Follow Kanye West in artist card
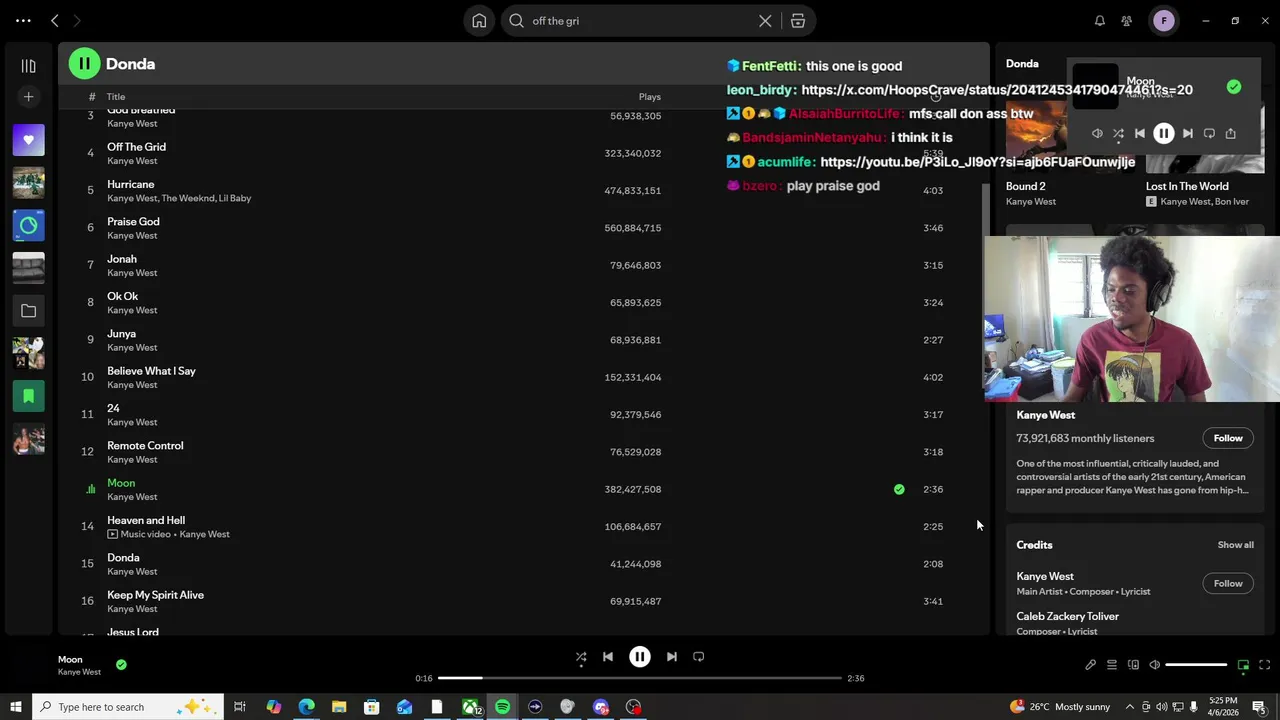Screen dimensions: 1280x720 point(1228,438)
